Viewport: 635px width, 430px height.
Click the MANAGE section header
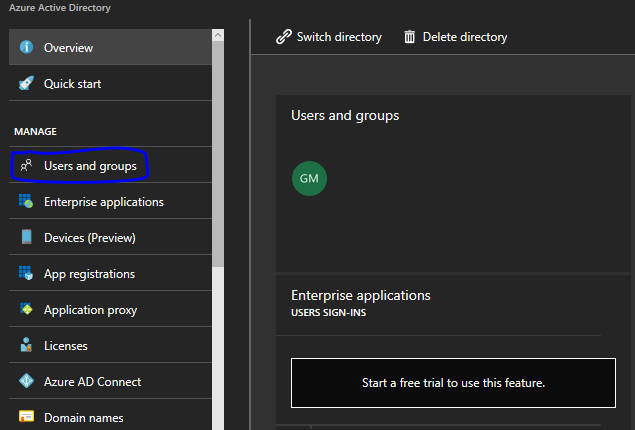(x=35, y=132)
